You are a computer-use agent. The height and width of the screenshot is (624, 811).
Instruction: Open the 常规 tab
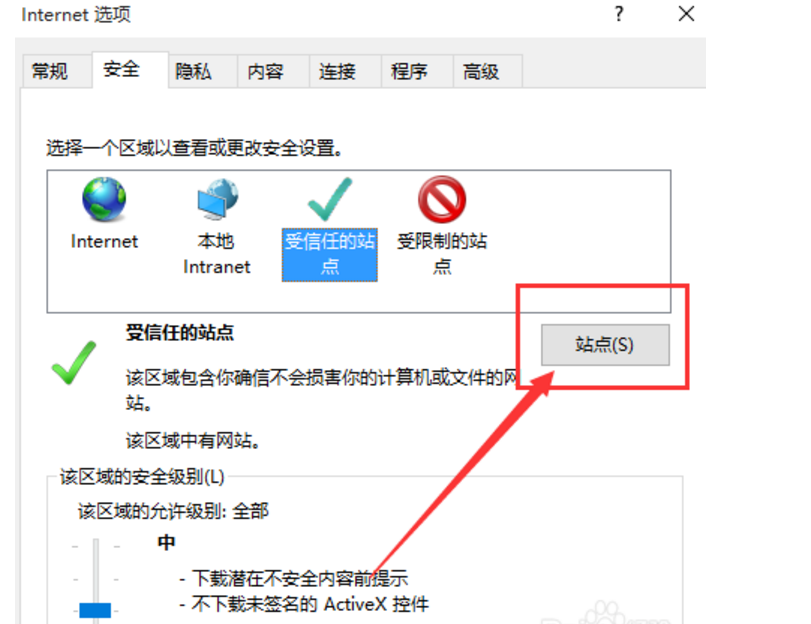(x=50, y=71)
